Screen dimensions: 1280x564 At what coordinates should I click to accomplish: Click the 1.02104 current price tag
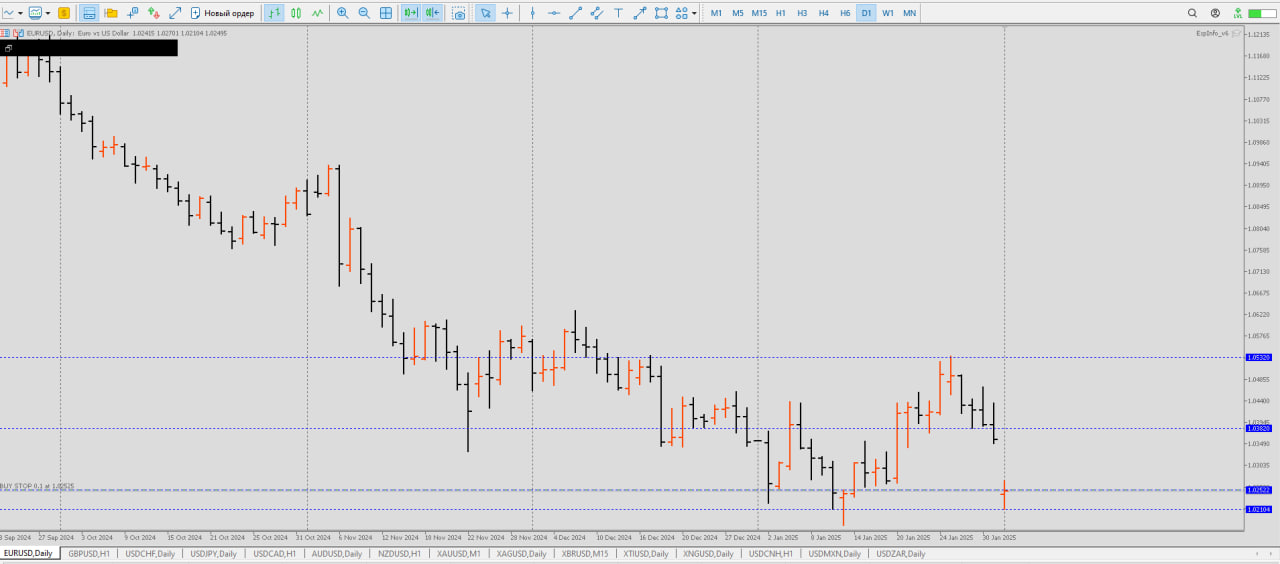coord(1258,509)
